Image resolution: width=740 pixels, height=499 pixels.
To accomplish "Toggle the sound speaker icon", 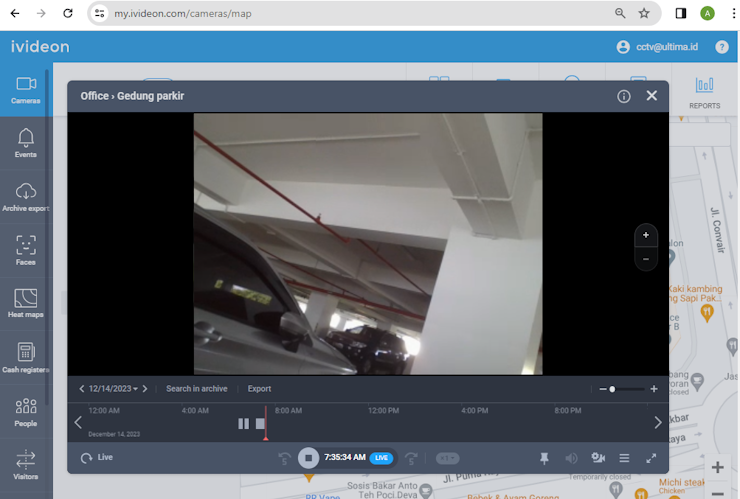I will [x=571, y=458].
